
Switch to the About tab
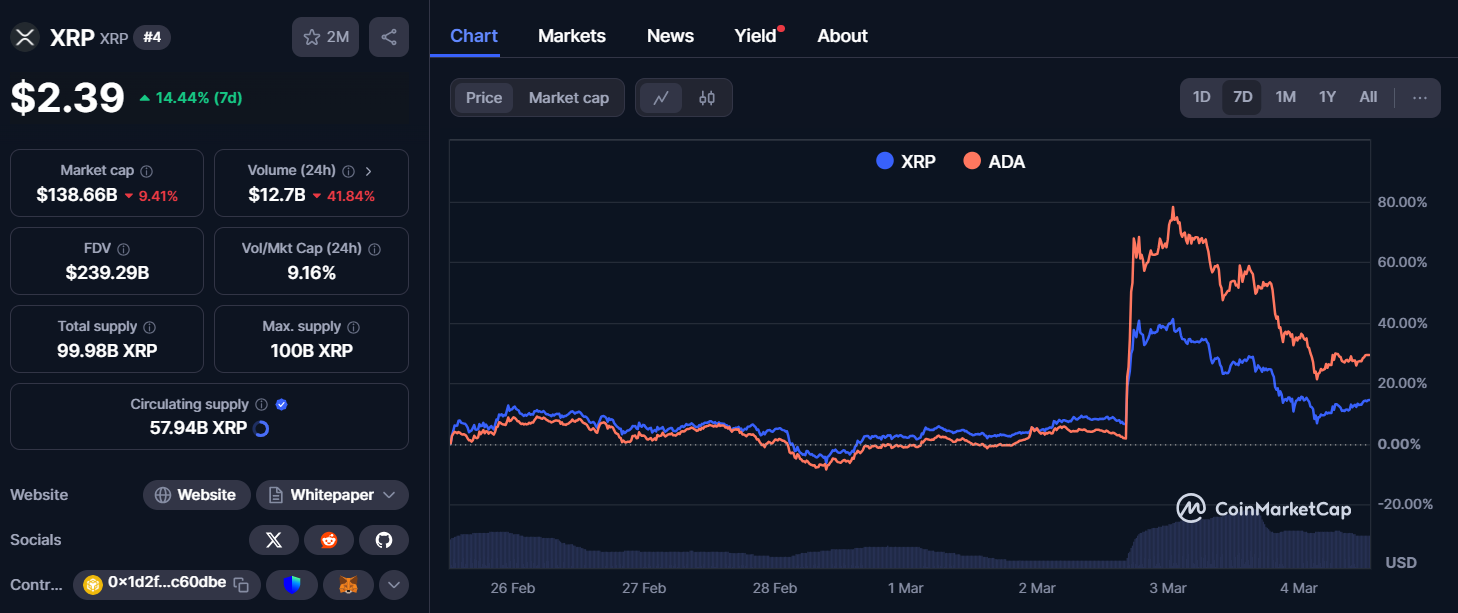pos(842,36)
